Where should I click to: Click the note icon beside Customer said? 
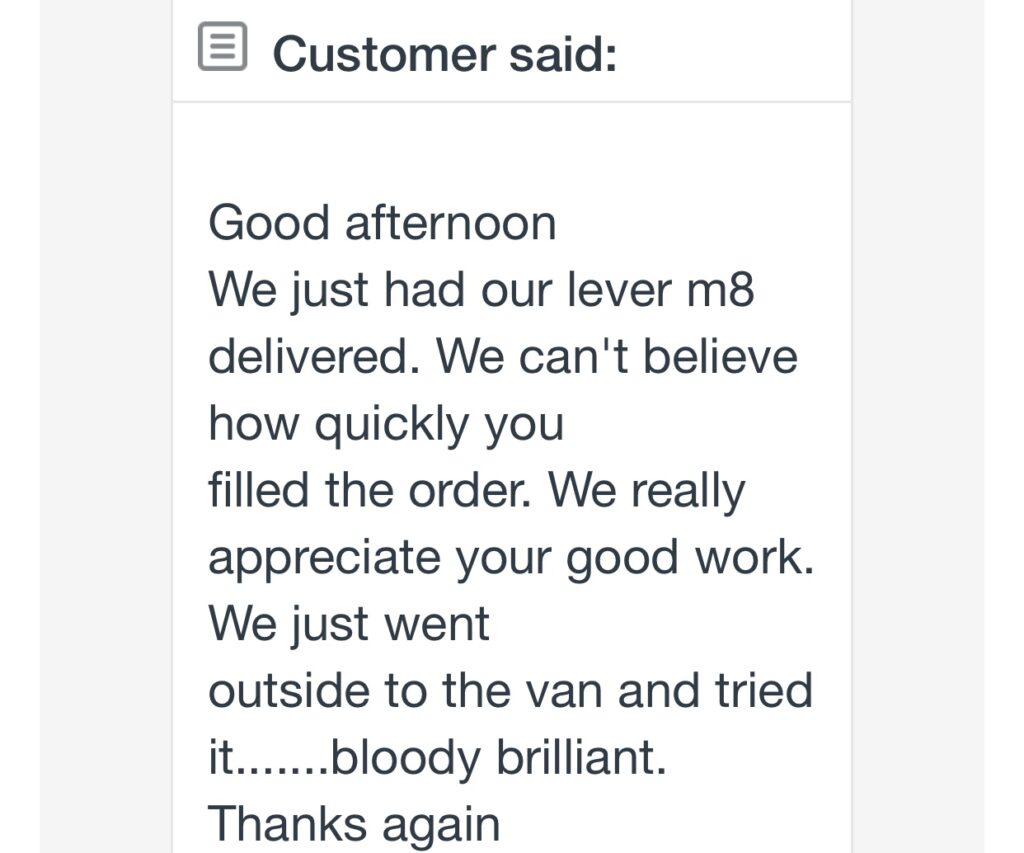(x=222, y=46)
